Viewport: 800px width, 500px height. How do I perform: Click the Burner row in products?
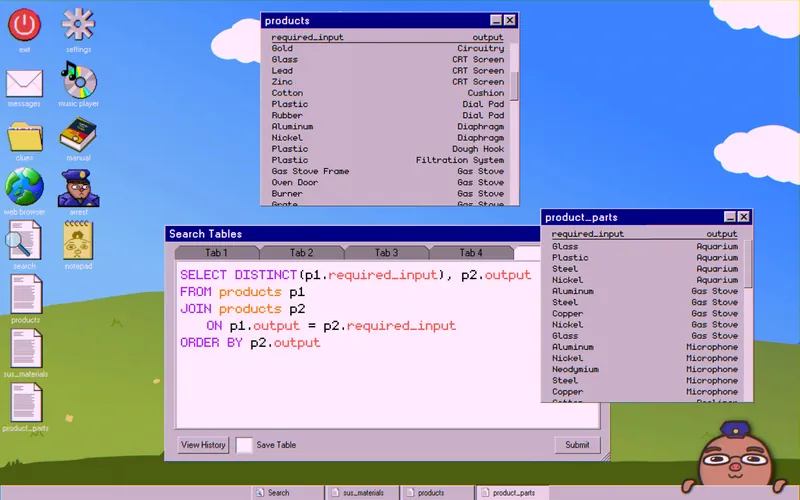(x=387, y=194)
